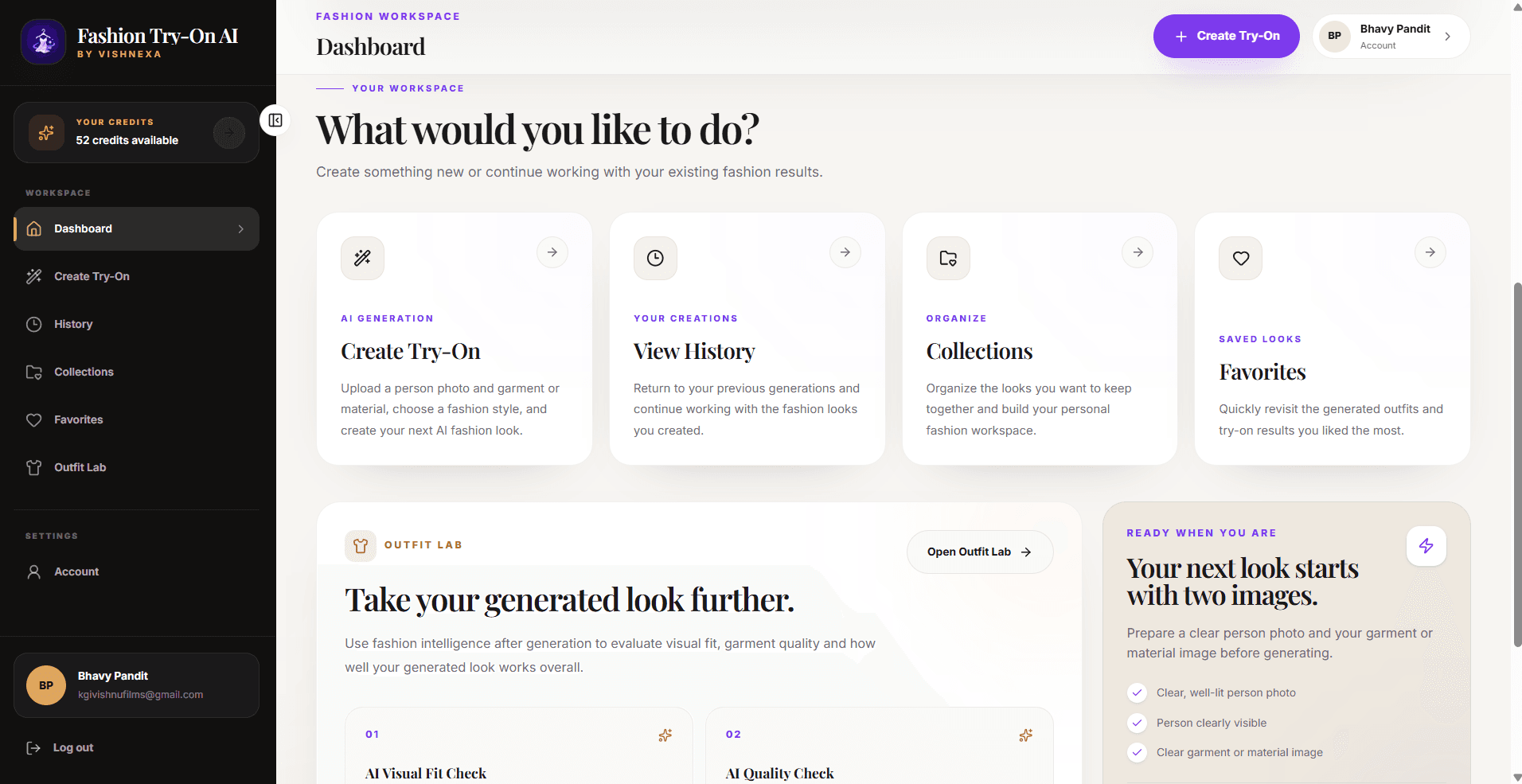Click the Log out link
Image resolution: width=1522 pixels, height=784 pixels.
pyautogui.click(x=73, y=747)
